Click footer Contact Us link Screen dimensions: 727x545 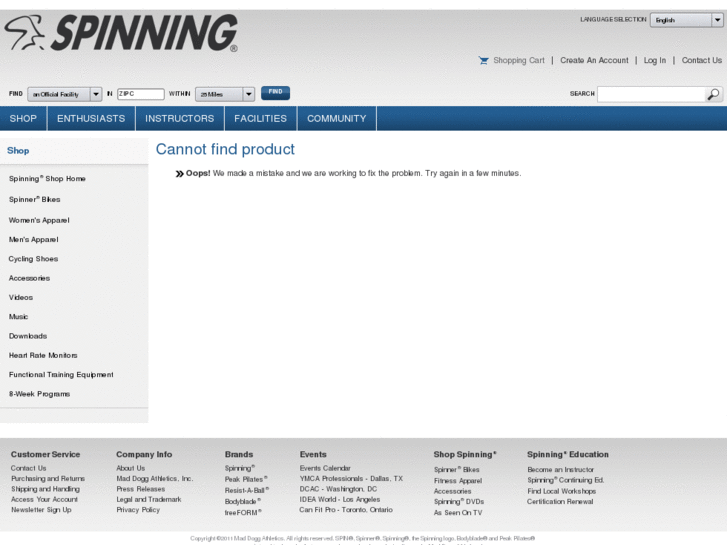[x=29, y=468]
